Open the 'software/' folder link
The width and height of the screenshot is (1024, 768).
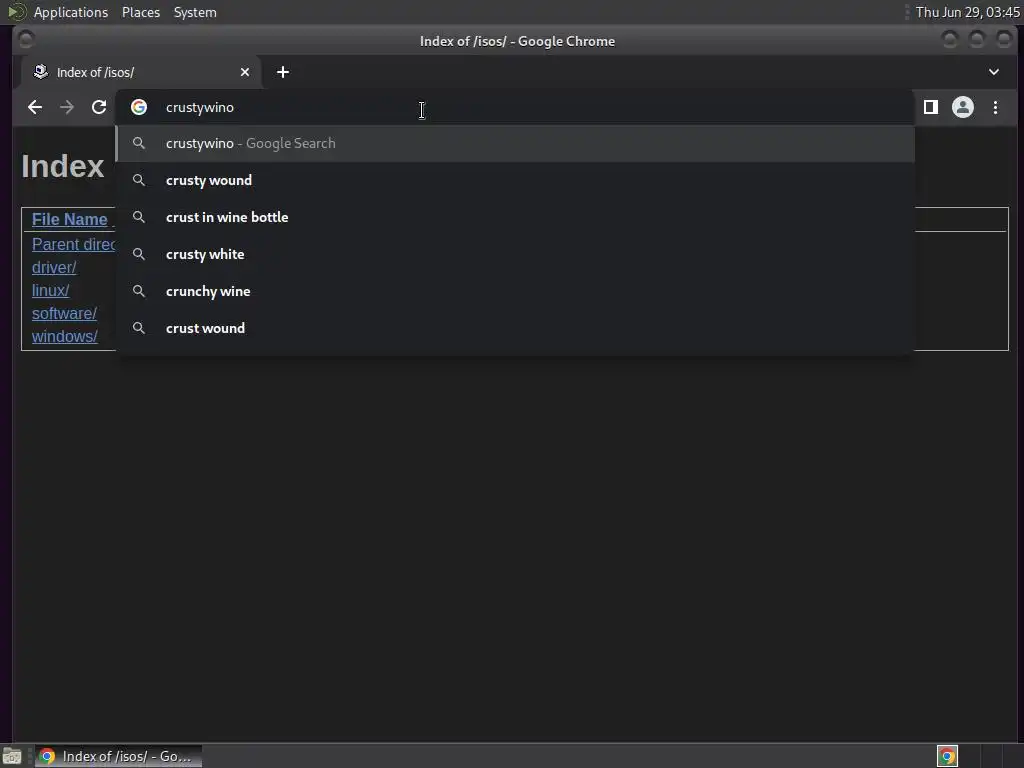click(x=64, y=313)
